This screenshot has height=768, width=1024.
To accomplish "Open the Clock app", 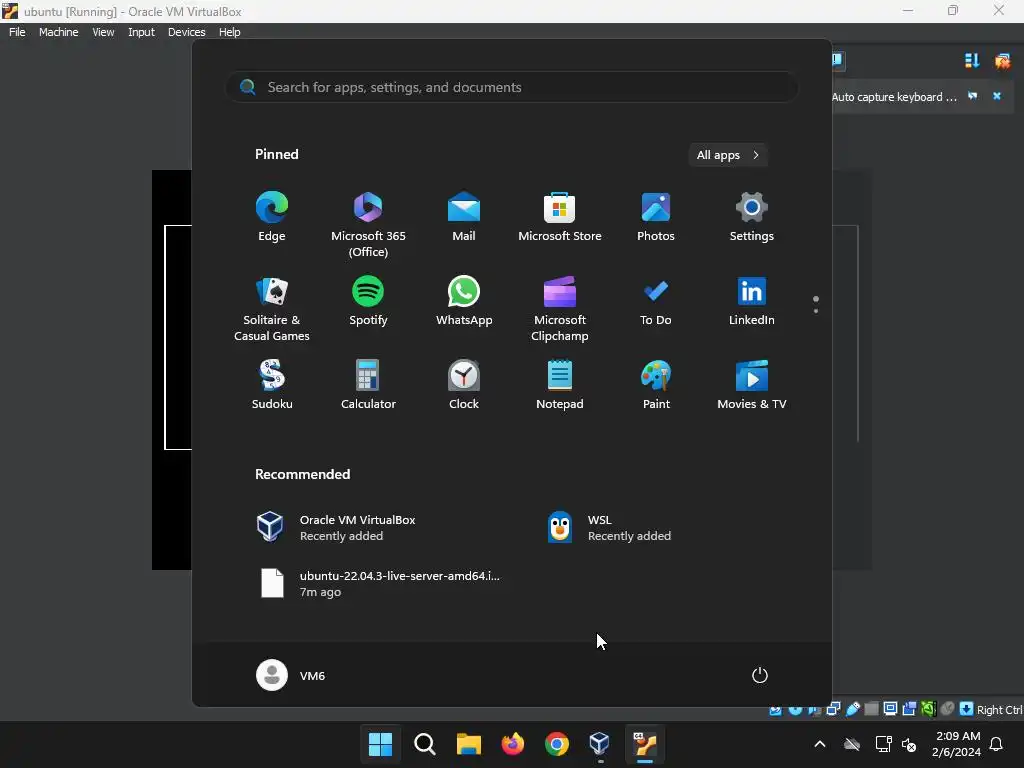I will point(464,385).
